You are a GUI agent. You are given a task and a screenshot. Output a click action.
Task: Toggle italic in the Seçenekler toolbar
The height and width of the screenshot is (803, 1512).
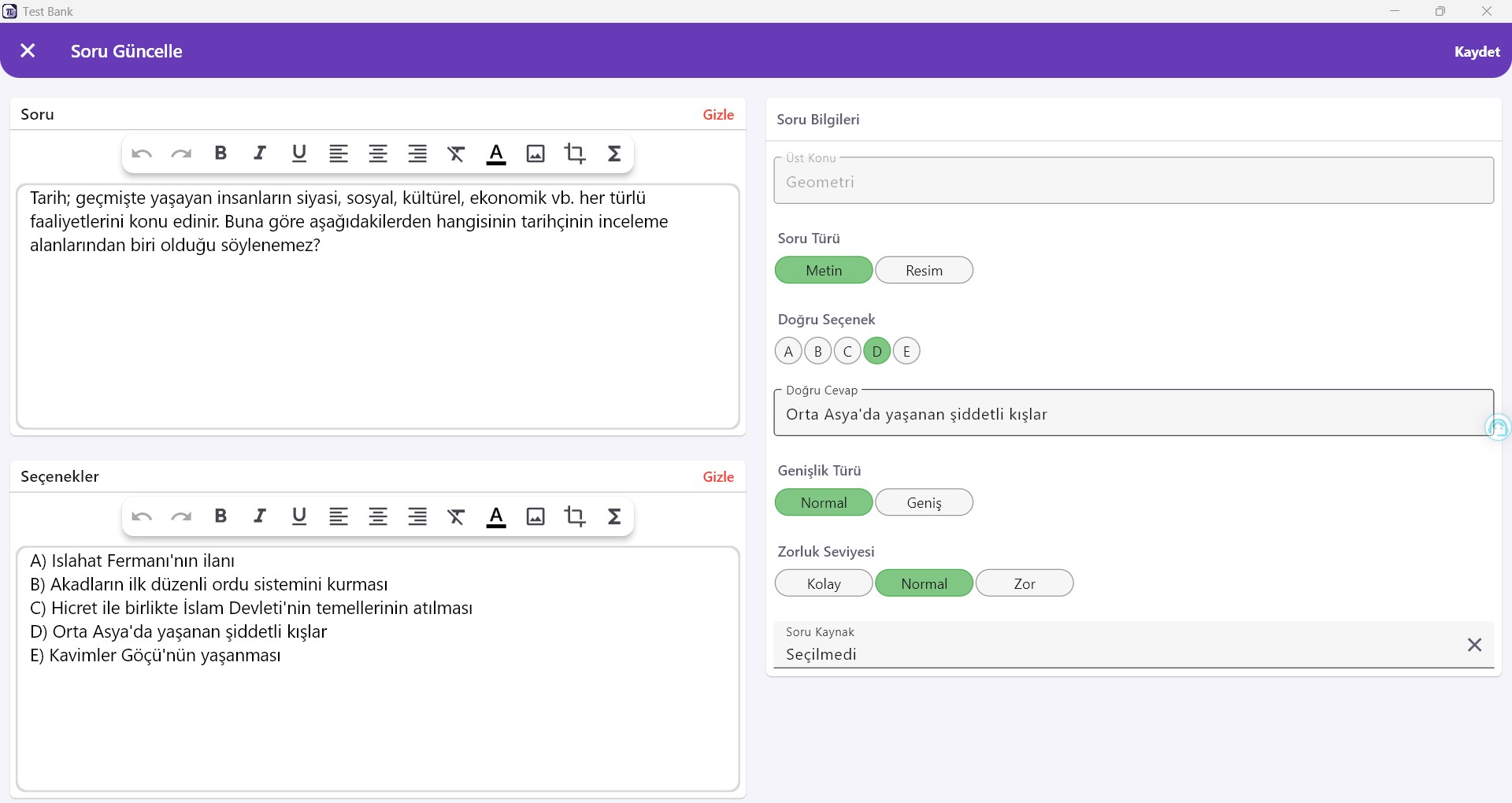260,516
